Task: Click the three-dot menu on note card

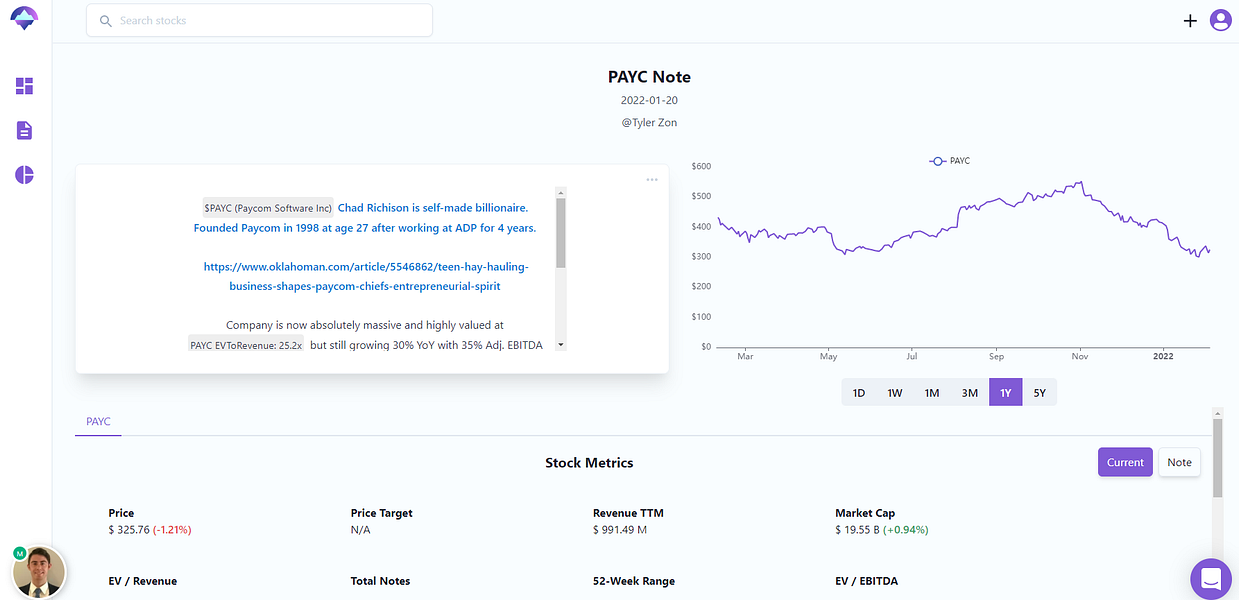Action: [x=652, y=180]
